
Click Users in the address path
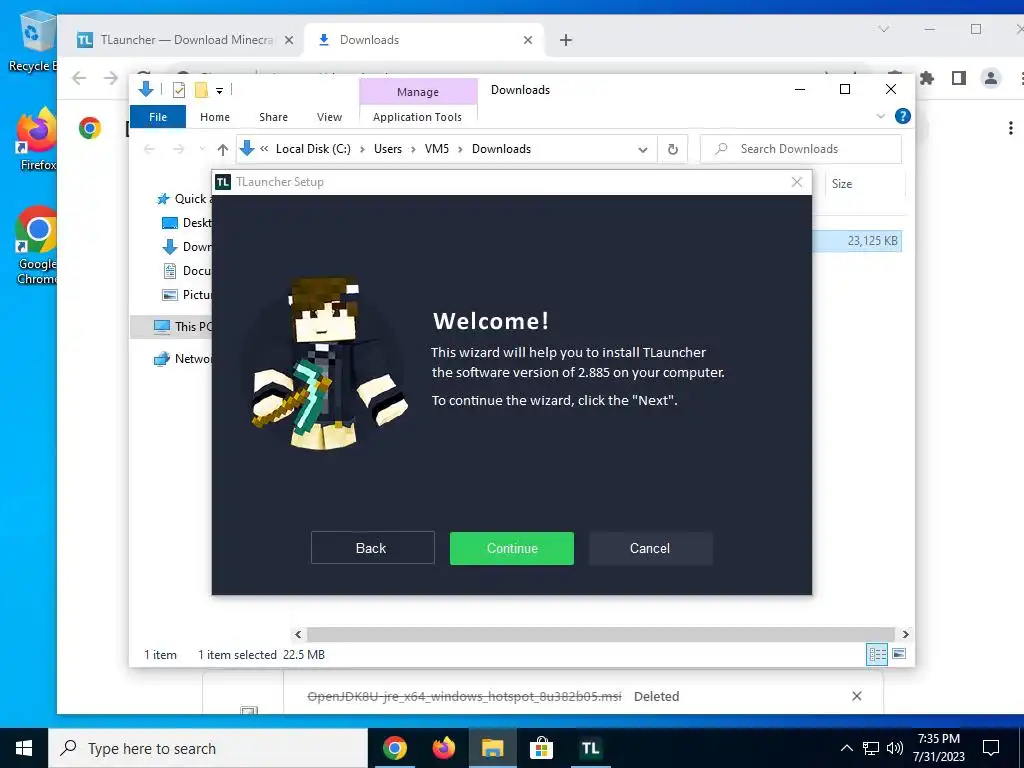click(388, 149)
